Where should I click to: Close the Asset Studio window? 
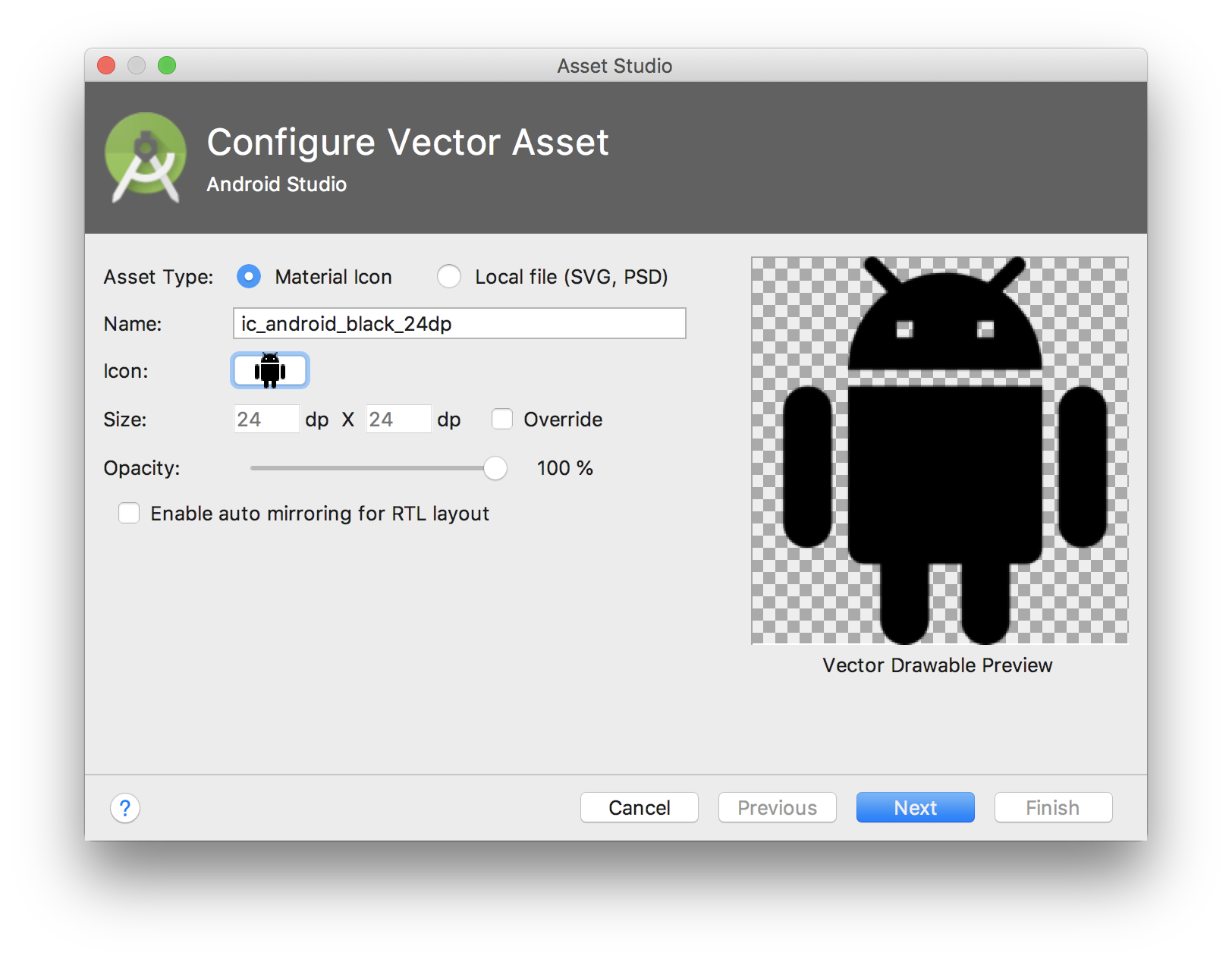(x=106, y=65)
